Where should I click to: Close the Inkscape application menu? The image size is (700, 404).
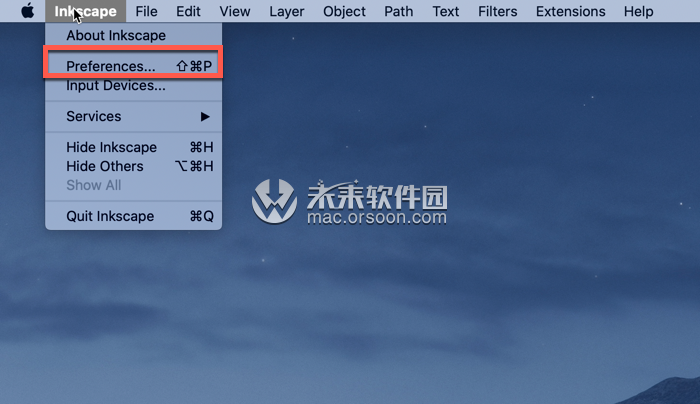(85, 11)
